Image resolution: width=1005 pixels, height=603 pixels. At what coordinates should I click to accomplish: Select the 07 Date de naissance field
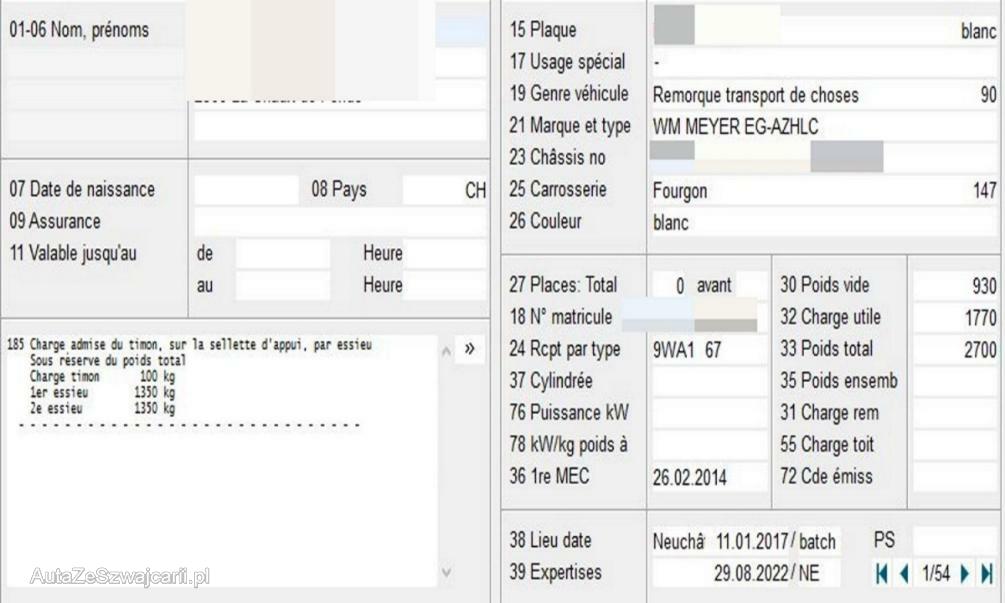[246, 189]
